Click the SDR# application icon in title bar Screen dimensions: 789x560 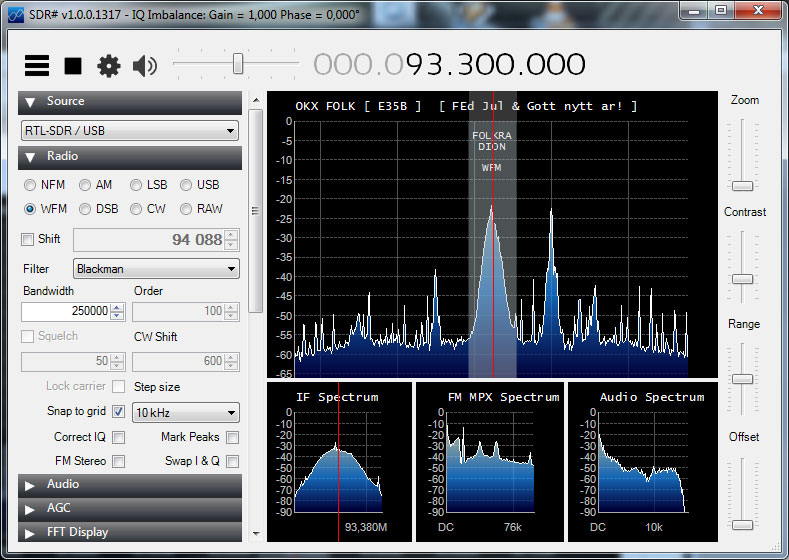(x=12, y=10)
